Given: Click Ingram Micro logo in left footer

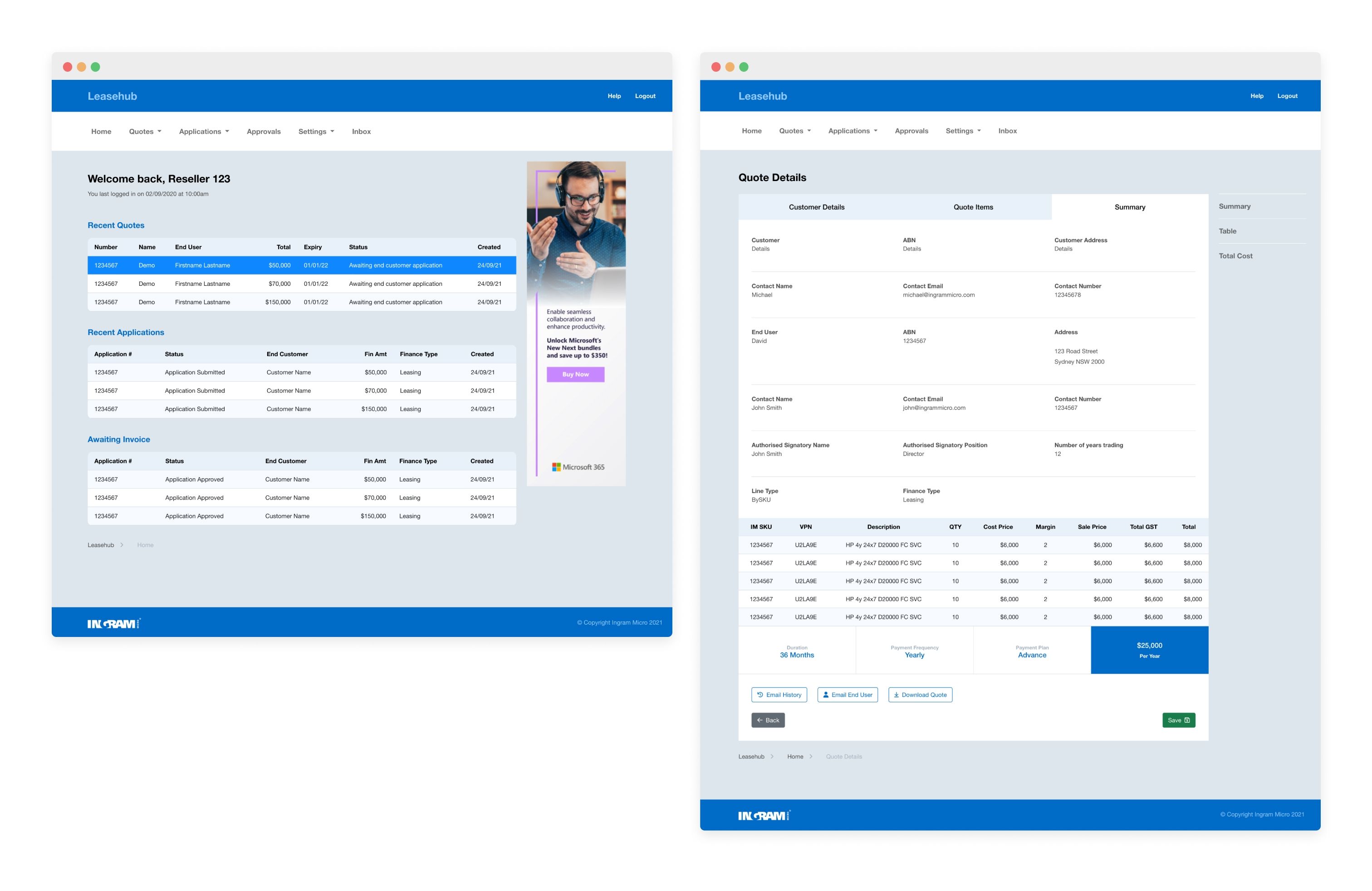Looking at the screenshot, I should pyautogui.click(x=113, y=624).
